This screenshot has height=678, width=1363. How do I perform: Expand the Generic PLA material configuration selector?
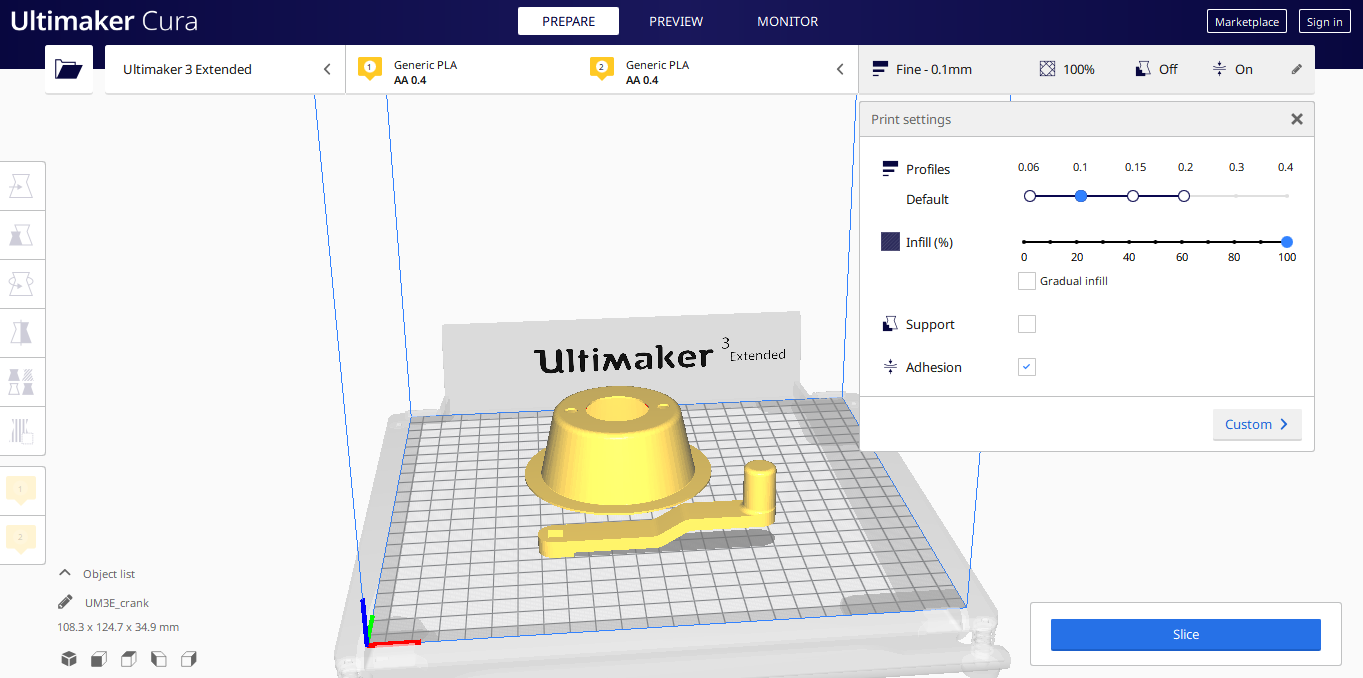click(601, 69)
